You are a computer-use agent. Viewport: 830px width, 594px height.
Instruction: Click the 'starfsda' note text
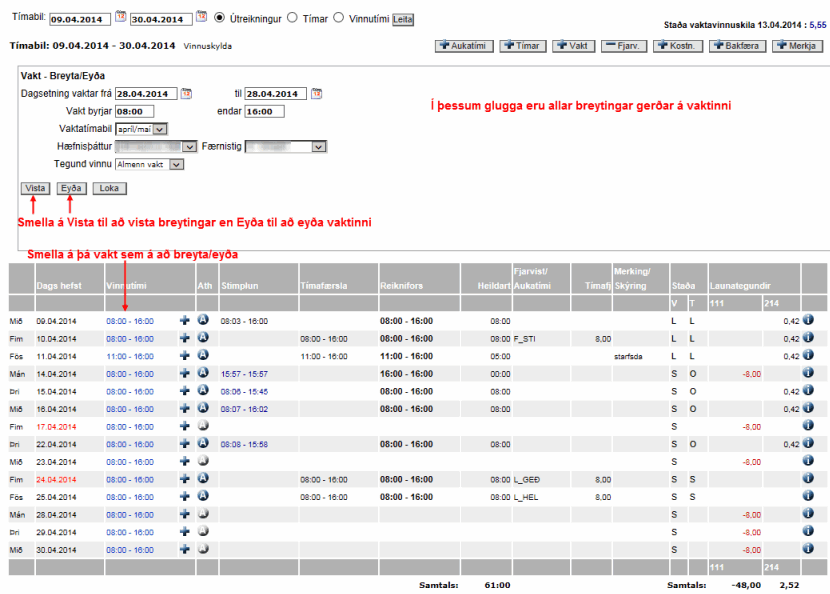pos(628,356)
